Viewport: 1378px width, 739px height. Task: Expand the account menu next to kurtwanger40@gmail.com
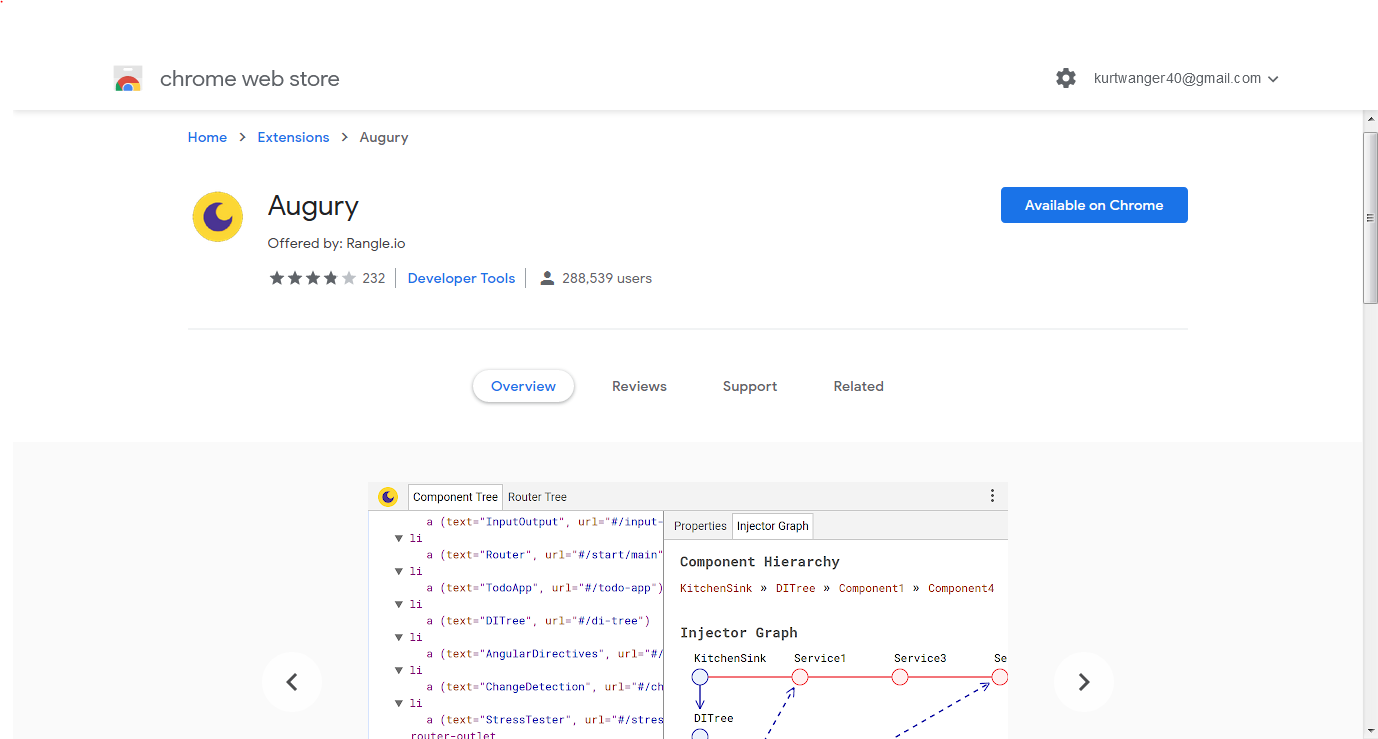(x=1272, y=78)
